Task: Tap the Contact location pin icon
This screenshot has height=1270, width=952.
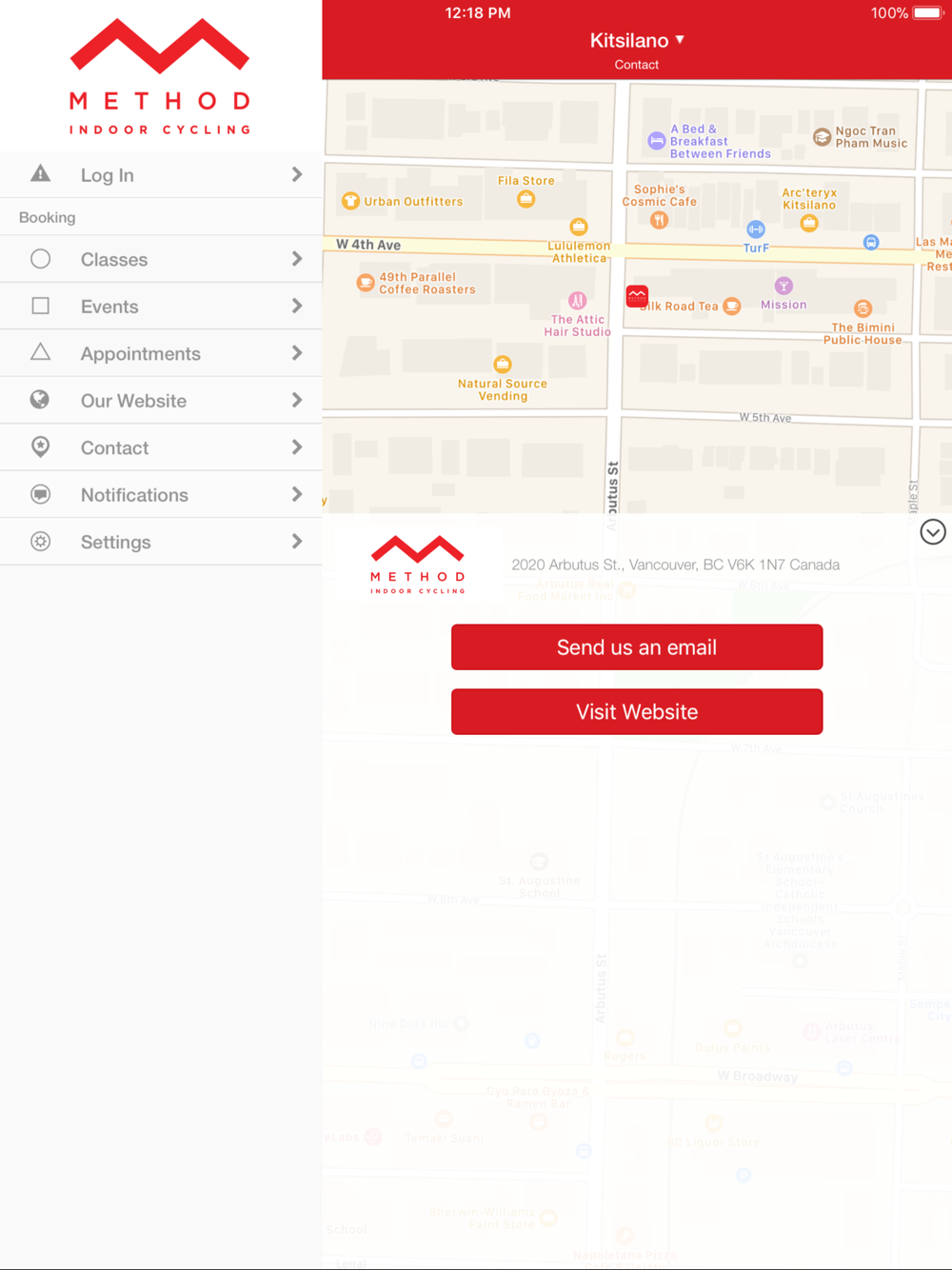Action: pyautogui.click(x=40, y=446)
